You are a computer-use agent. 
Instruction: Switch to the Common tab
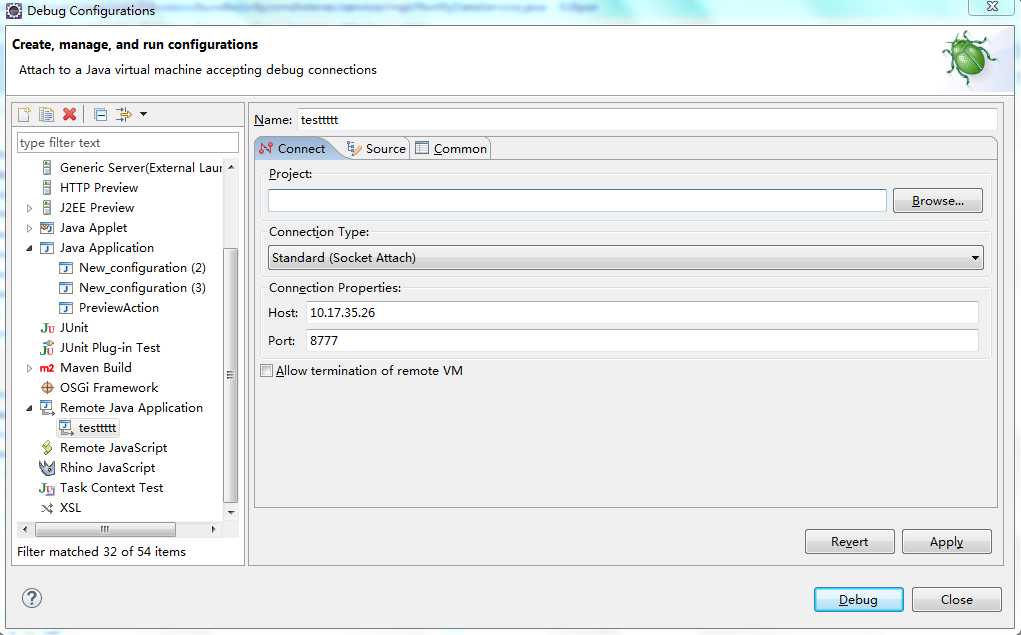coord(451,149)
